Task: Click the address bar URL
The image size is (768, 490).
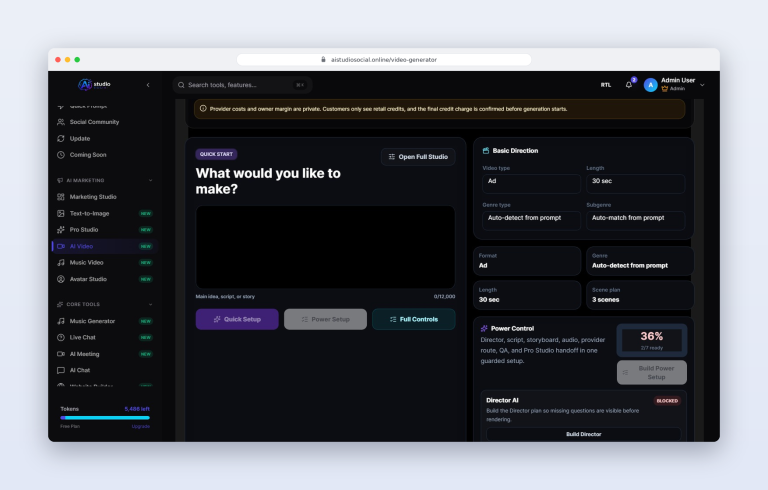Action: (x=384, y=60)
